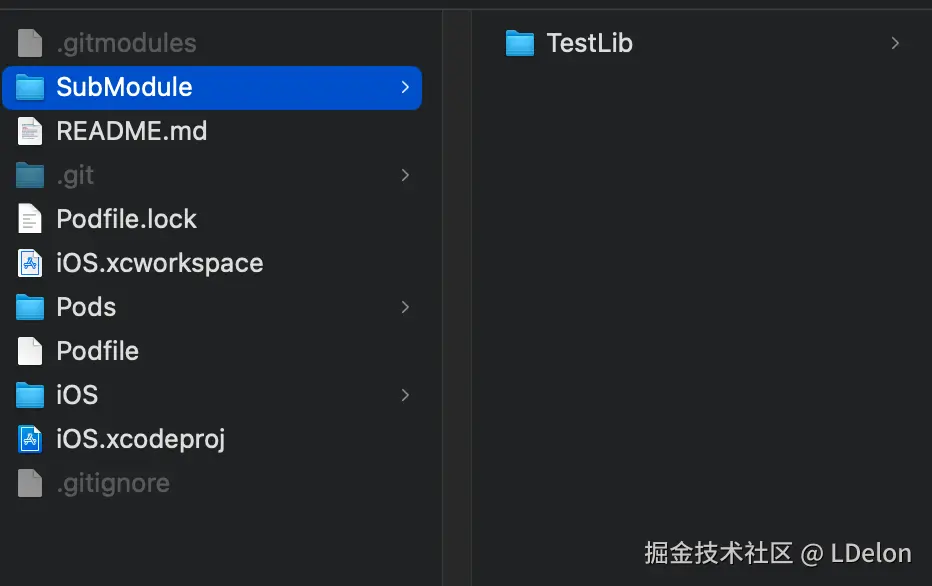Click the TestLib folder icon

point(519,43)
